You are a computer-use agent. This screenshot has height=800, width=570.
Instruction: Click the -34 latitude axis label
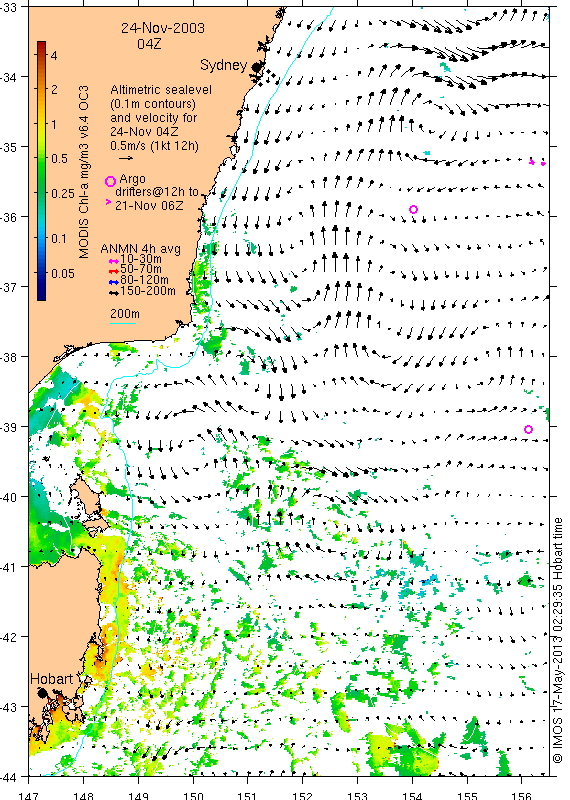point(9,77)
